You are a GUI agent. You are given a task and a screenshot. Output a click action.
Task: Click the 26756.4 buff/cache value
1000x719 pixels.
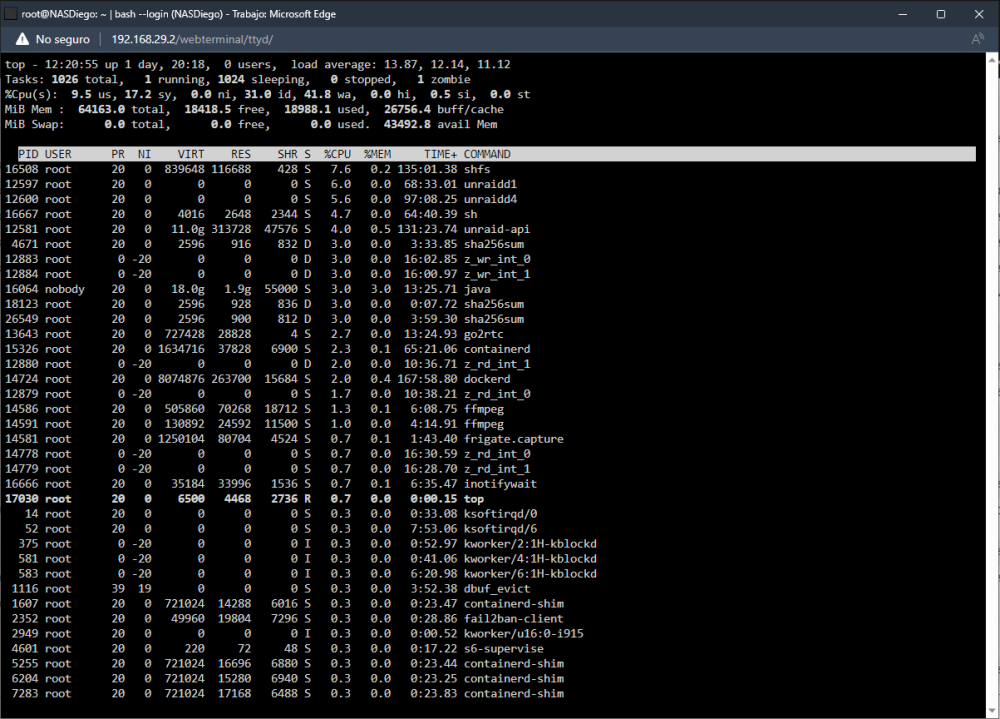407,110
